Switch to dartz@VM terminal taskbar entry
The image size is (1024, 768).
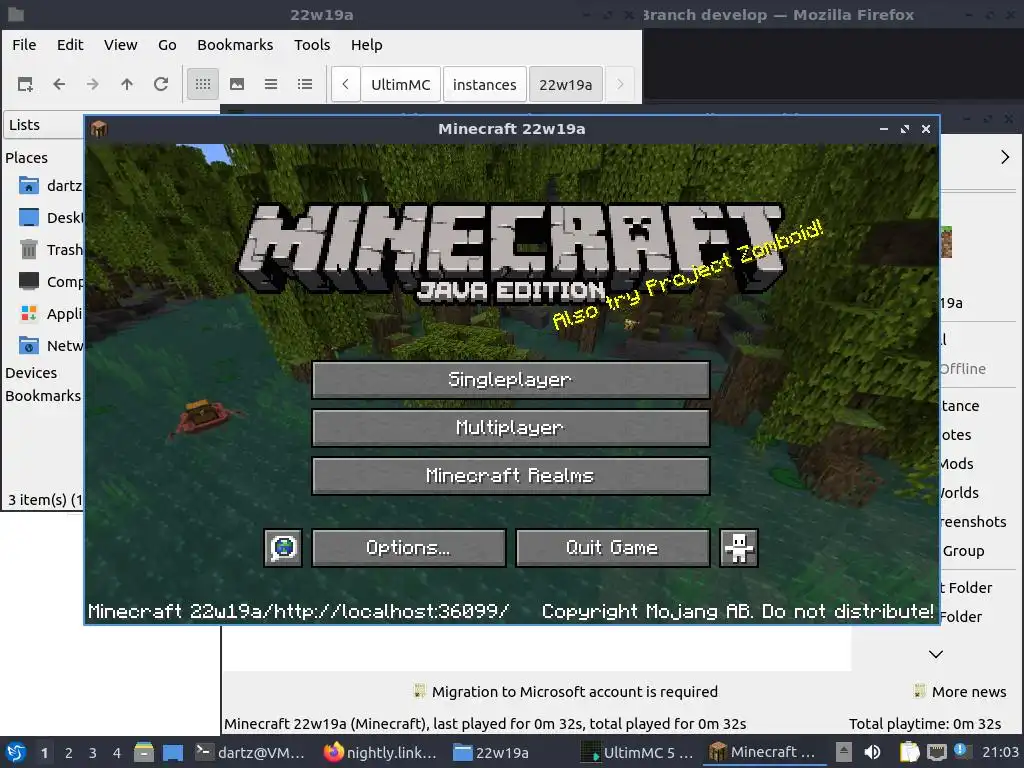tap(251, 752)
